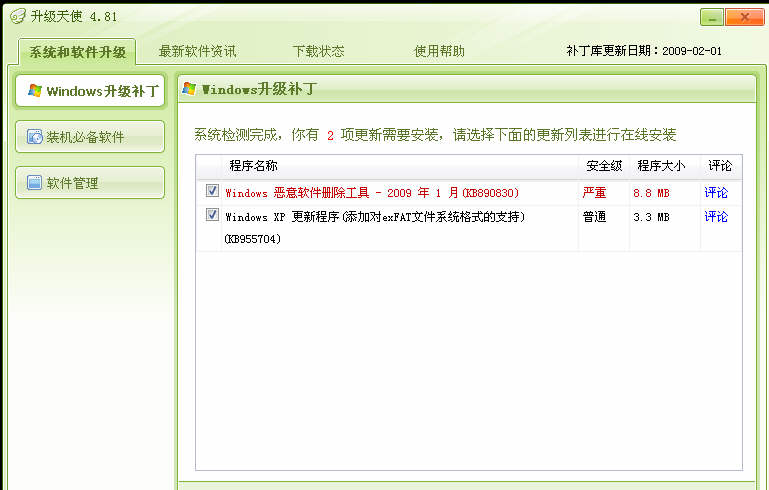Image resolution: width=769 pixels, height=490 pixels.
Task: Click the 软件管理 window icon
Action: [34, 183]
